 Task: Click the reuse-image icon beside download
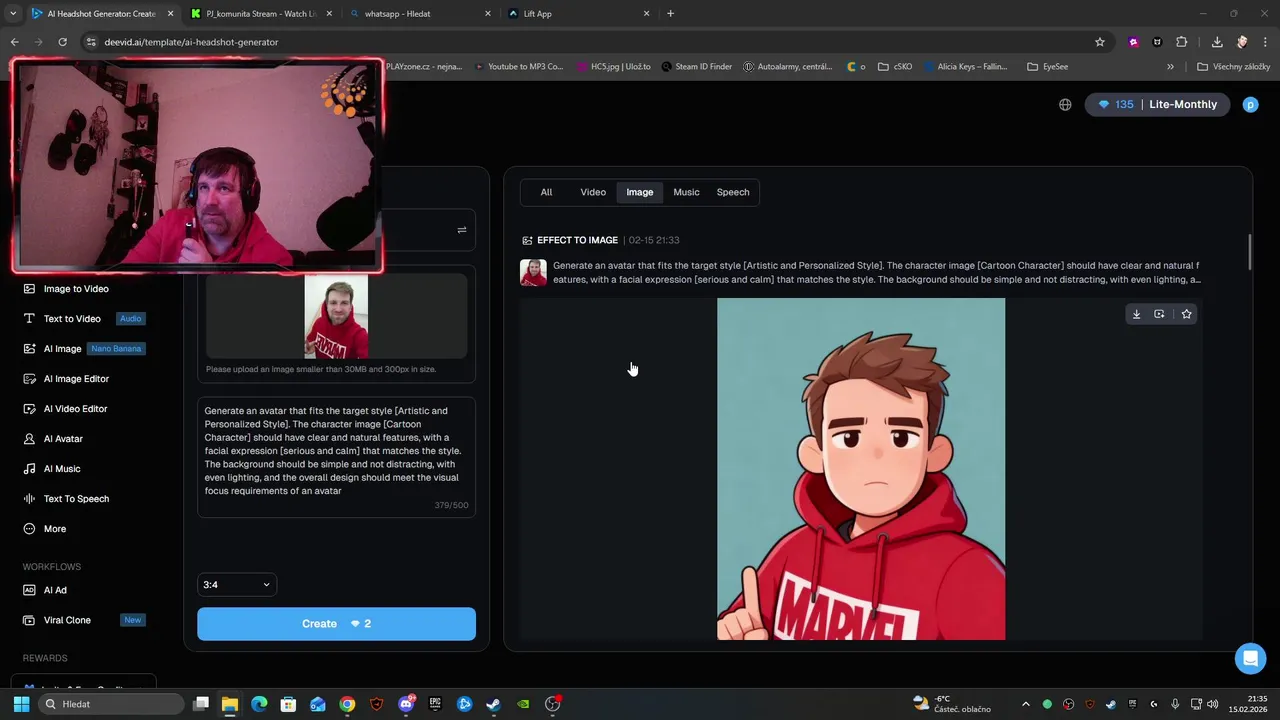1159,314
